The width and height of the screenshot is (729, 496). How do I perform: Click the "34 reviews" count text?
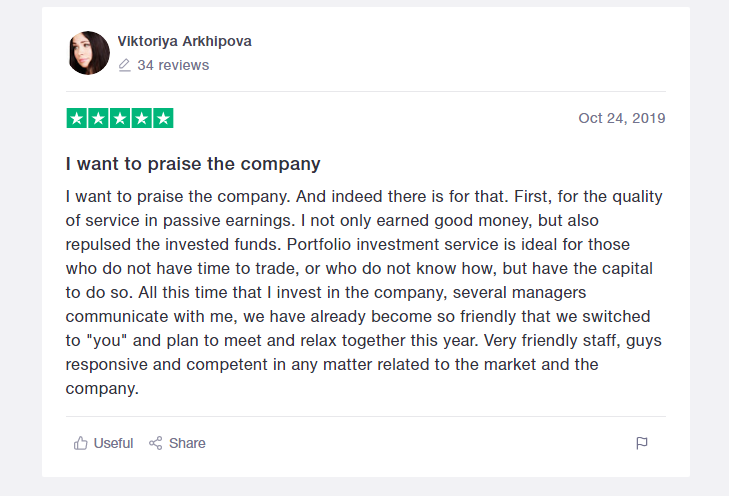pos(173,65)
